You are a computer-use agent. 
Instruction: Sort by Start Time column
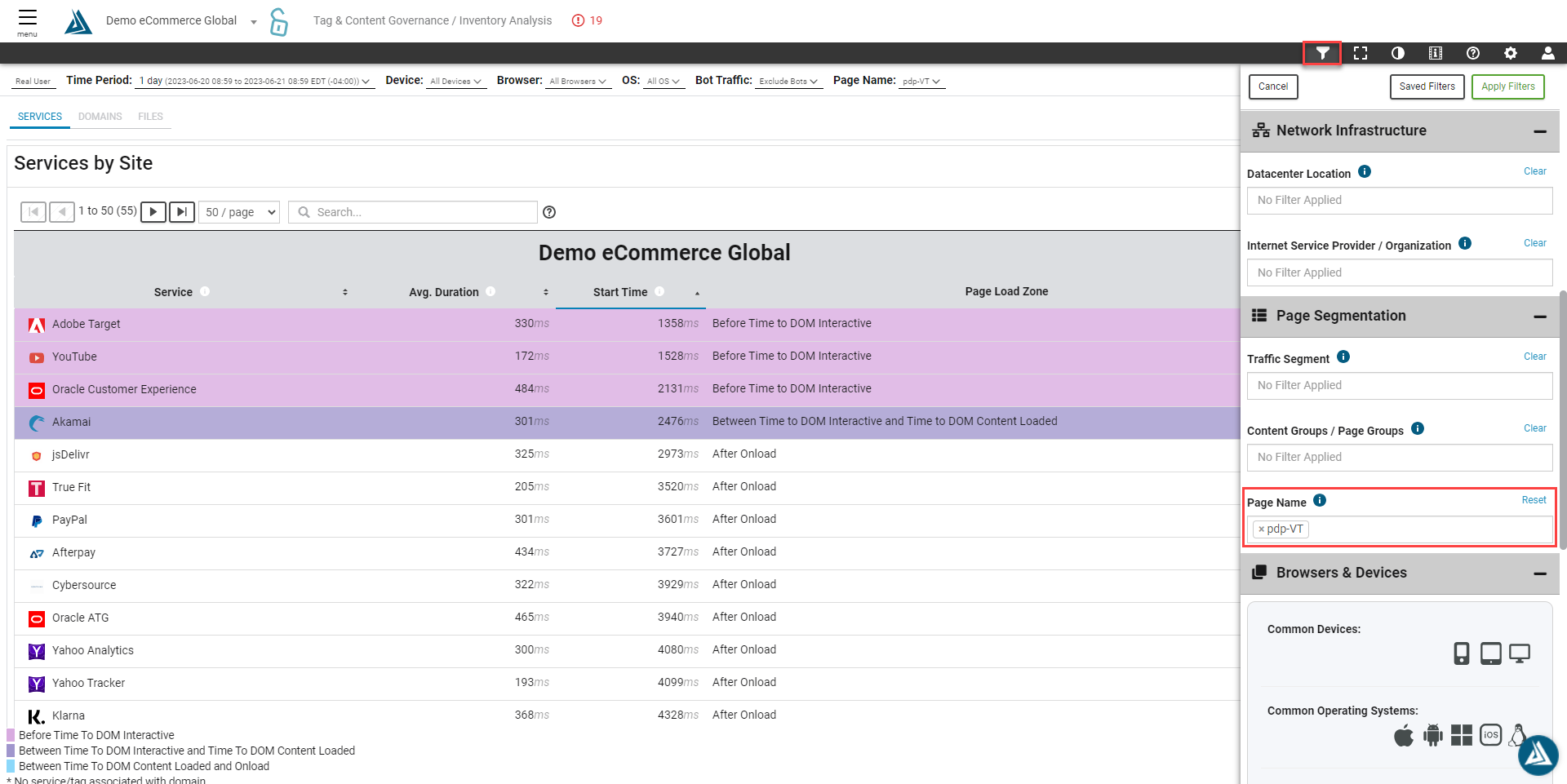(x=697, y=292)
